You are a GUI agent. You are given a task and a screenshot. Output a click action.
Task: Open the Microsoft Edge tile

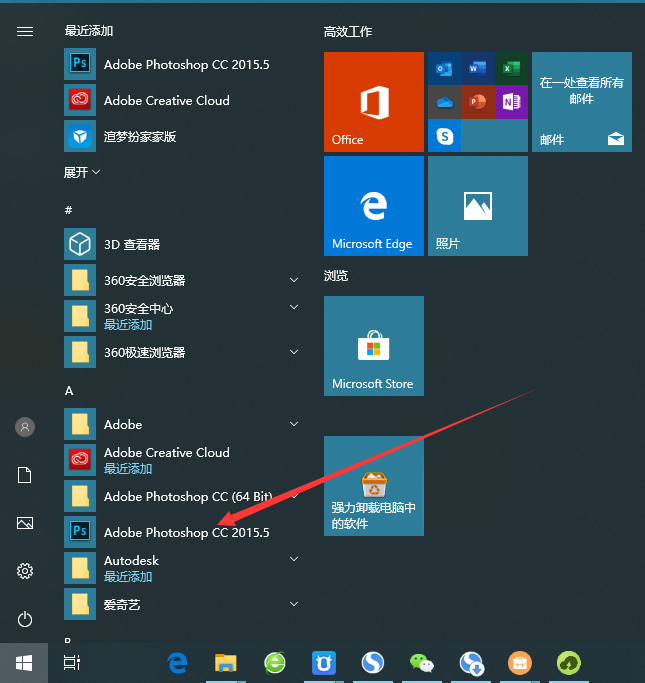tap(373, 206)
